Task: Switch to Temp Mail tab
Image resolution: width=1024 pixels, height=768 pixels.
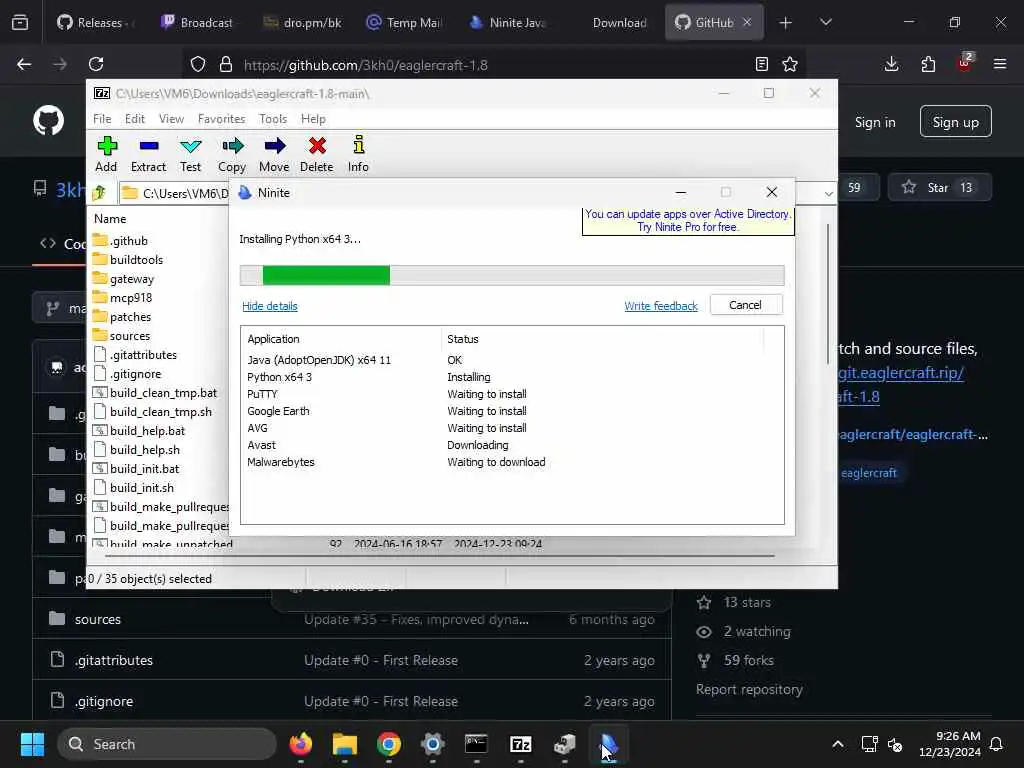Action: point(405,23)
